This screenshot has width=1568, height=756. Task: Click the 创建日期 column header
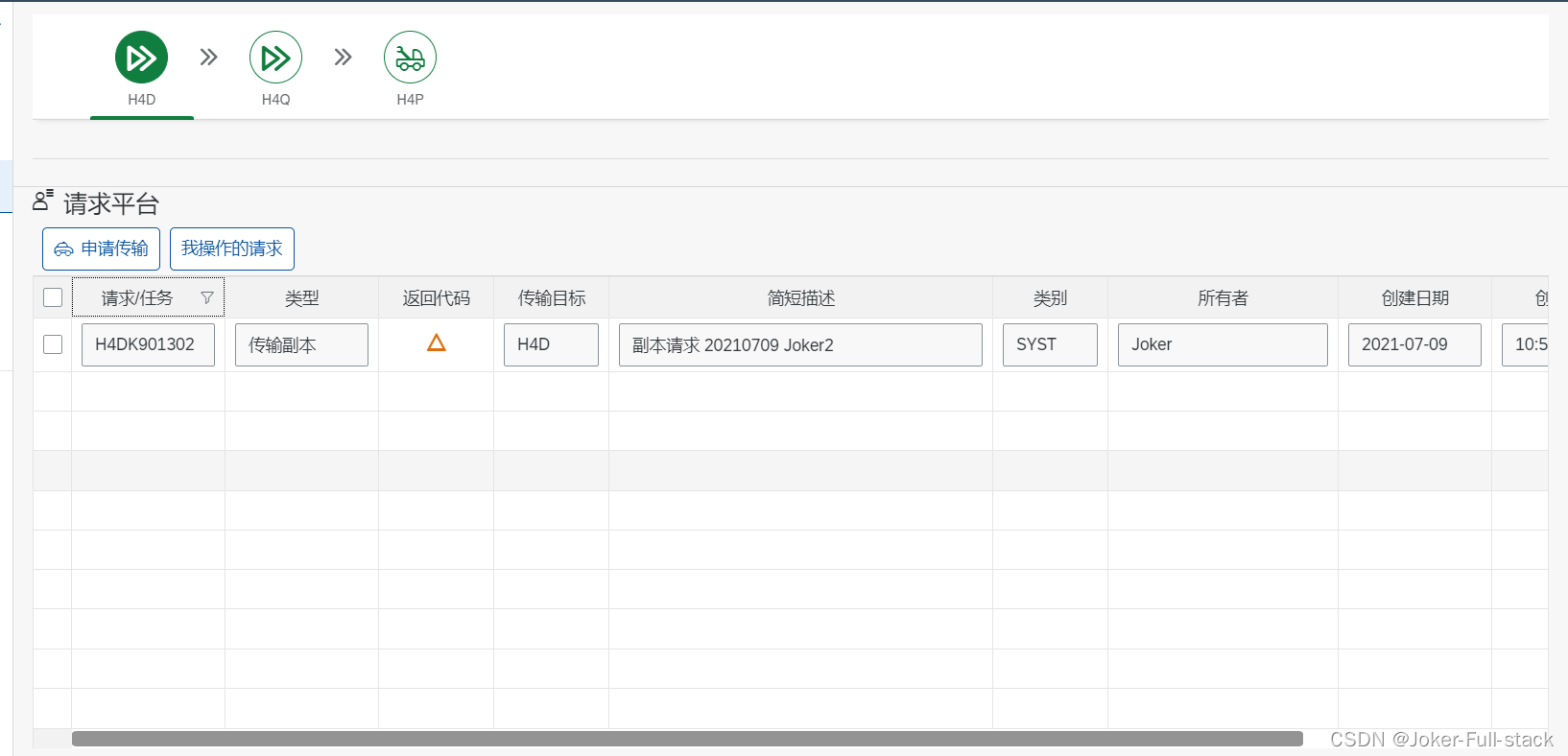click(x=1414, y=298)
